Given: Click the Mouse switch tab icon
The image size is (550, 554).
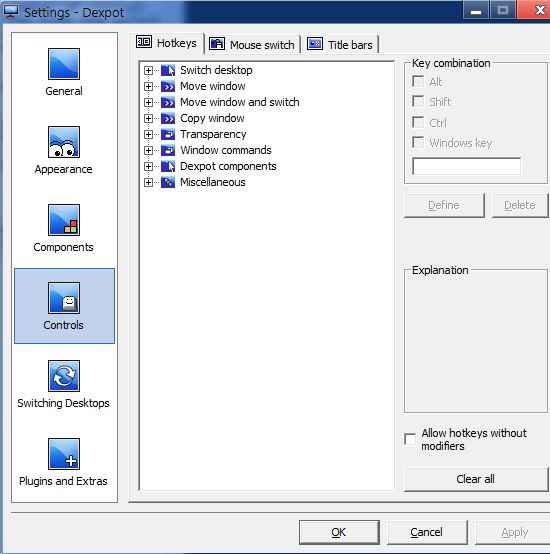Looking at the screenshot, I should click(217, 44).
